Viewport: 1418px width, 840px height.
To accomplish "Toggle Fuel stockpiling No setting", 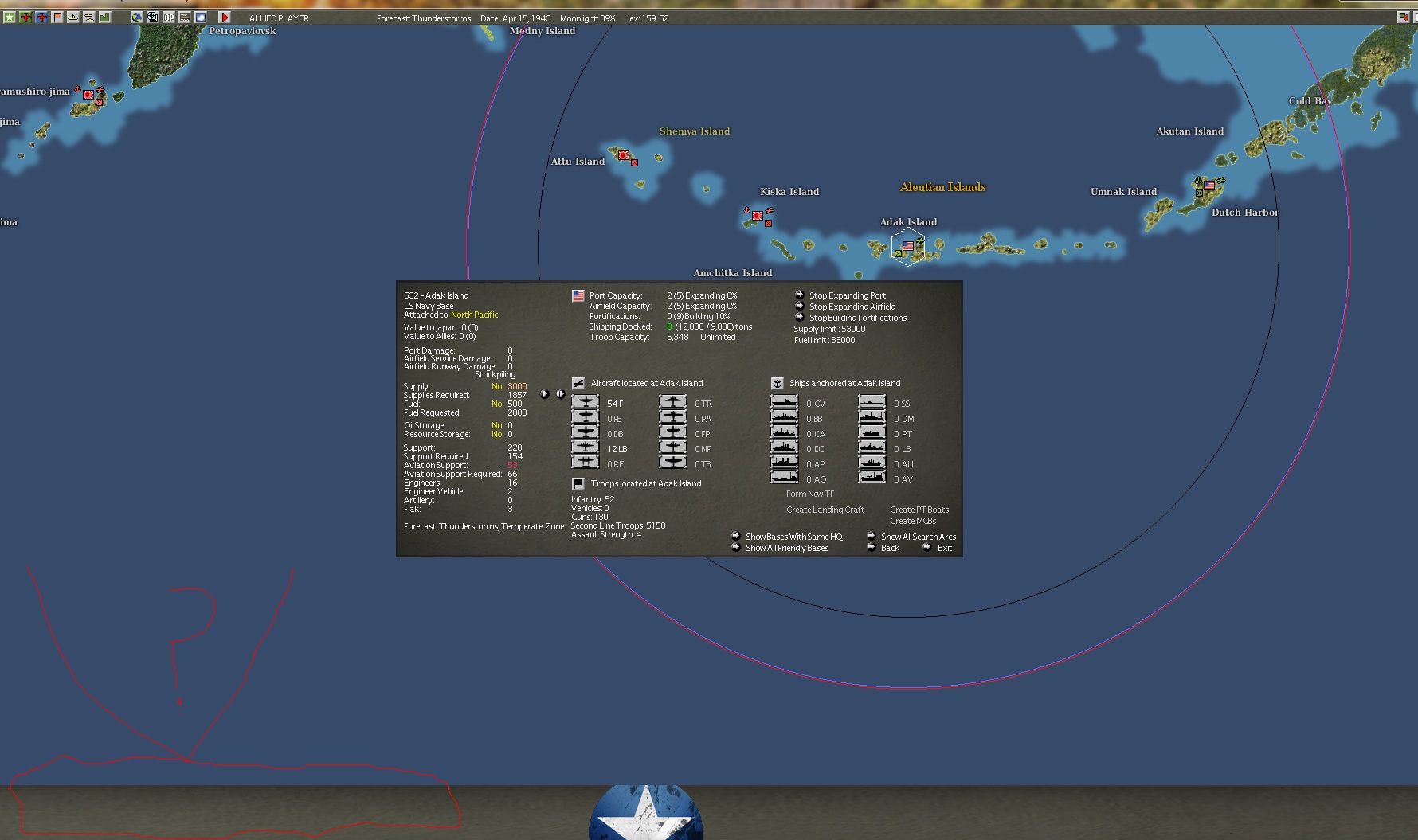I will coord(496,404).
